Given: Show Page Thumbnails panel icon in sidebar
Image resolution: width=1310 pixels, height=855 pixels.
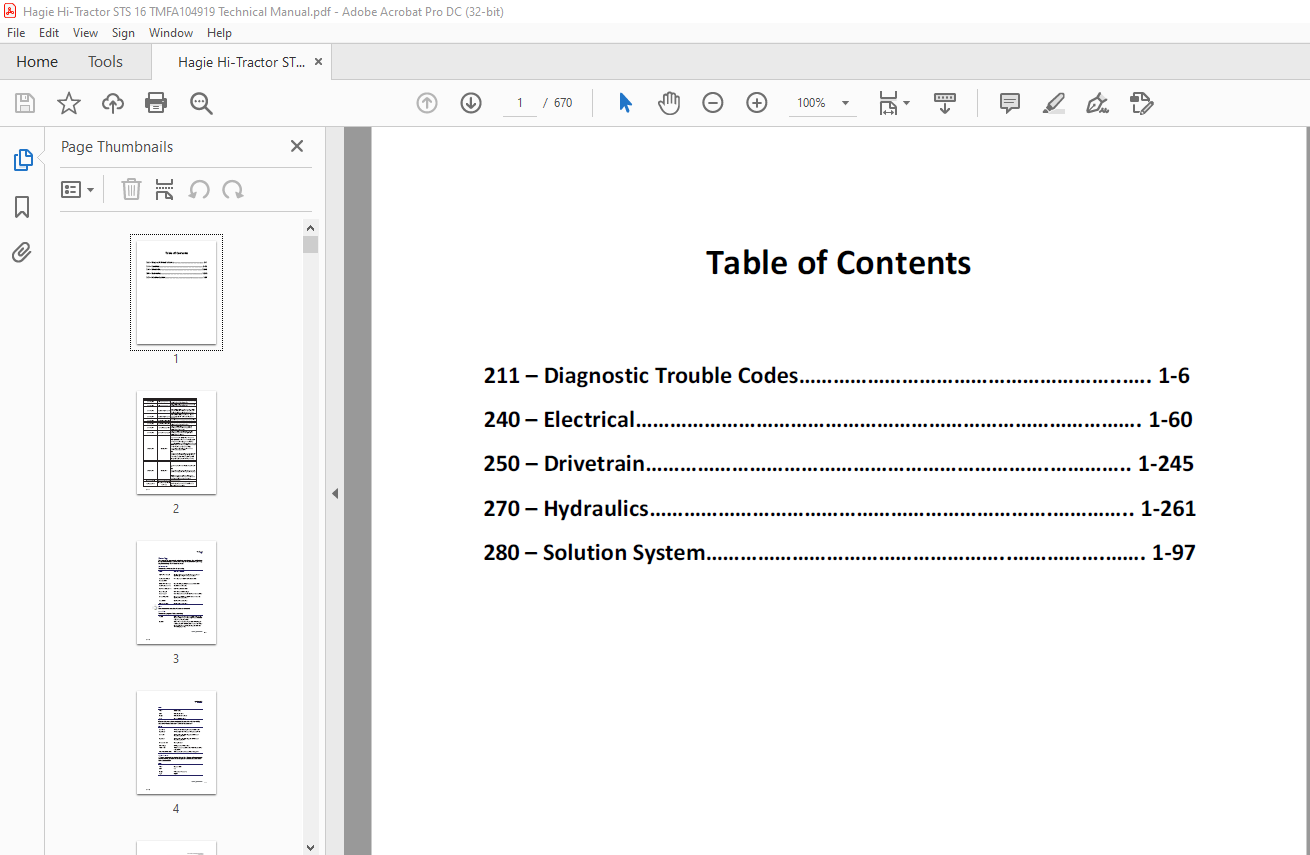Looking at the screenshot, I should click(x=22, y=160).
